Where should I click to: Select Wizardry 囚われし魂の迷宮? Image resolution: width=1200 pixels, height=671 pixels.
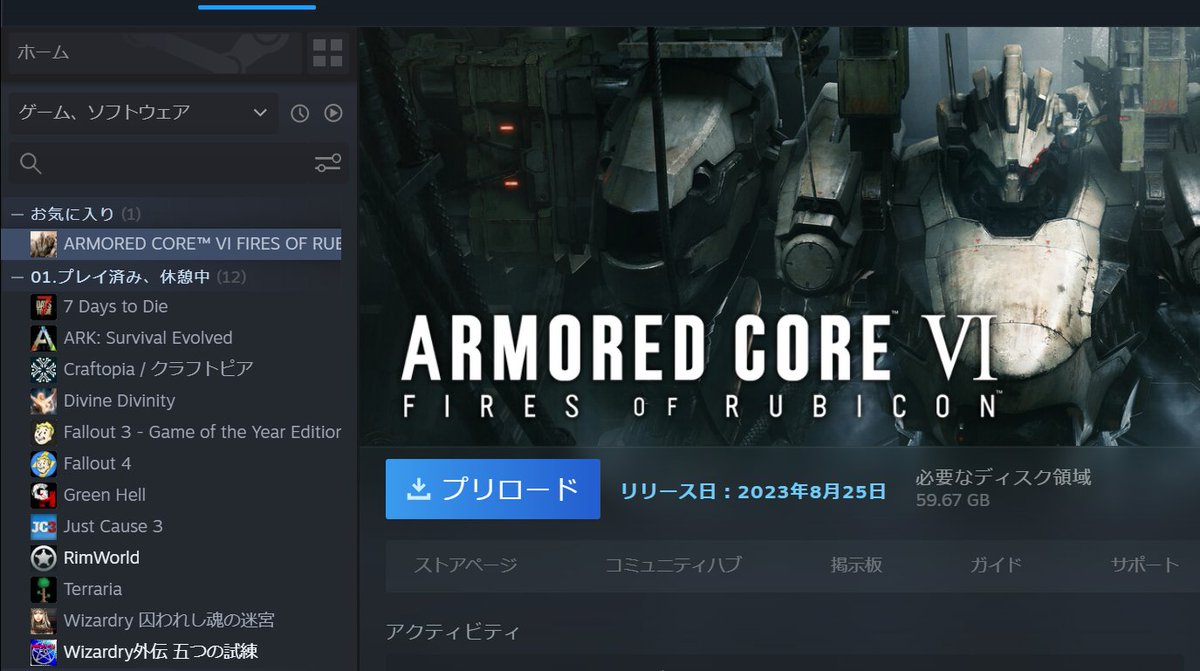pos(171,621)
